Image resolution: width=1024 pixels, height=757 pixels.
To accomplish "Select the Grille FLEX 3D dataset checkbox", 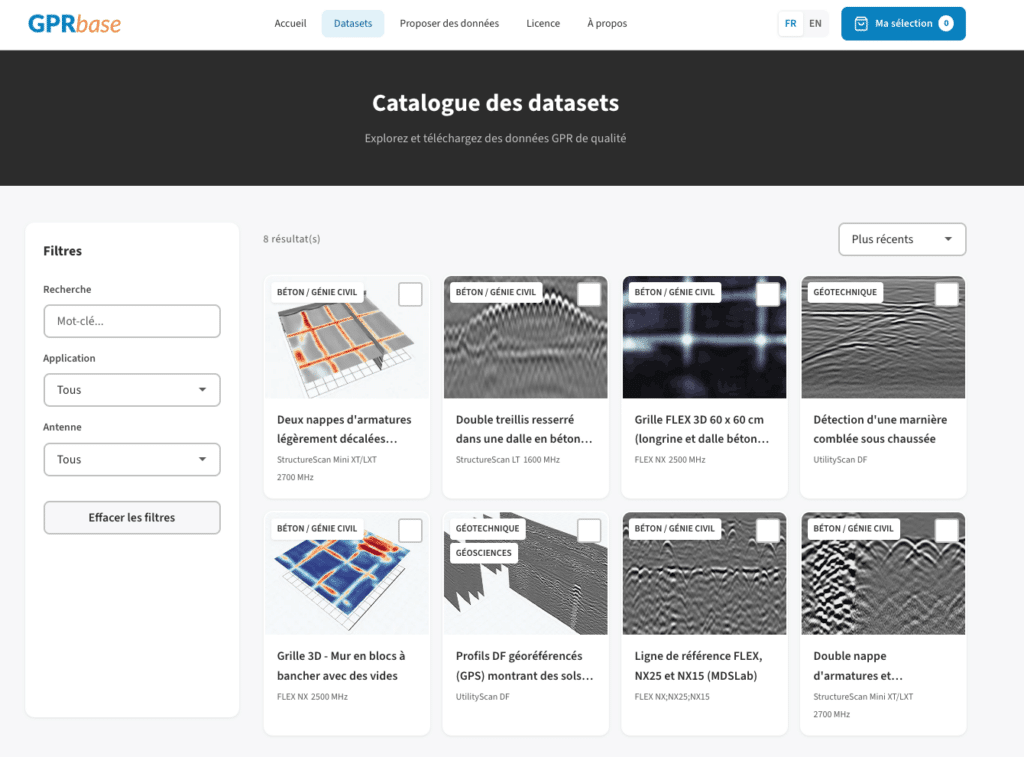I will pos(767,294).
